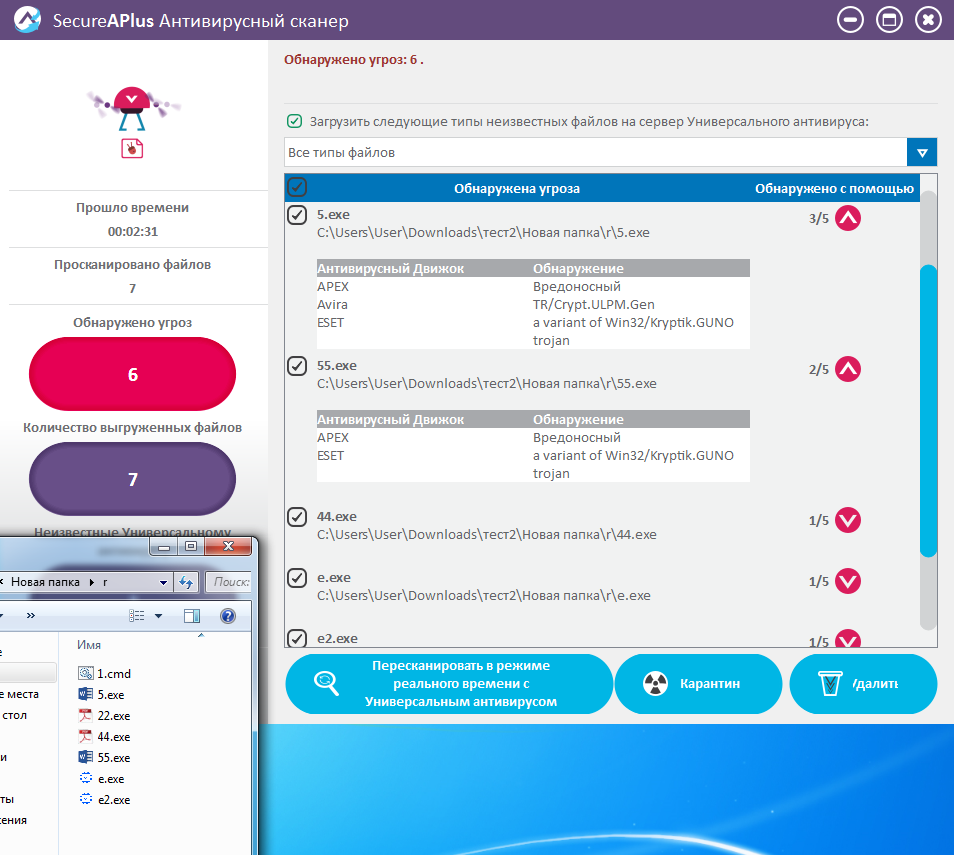Screen dimensions: 954x855
Task: Toggle upload unknown files to server checkbox
Action: pos(294,121)
